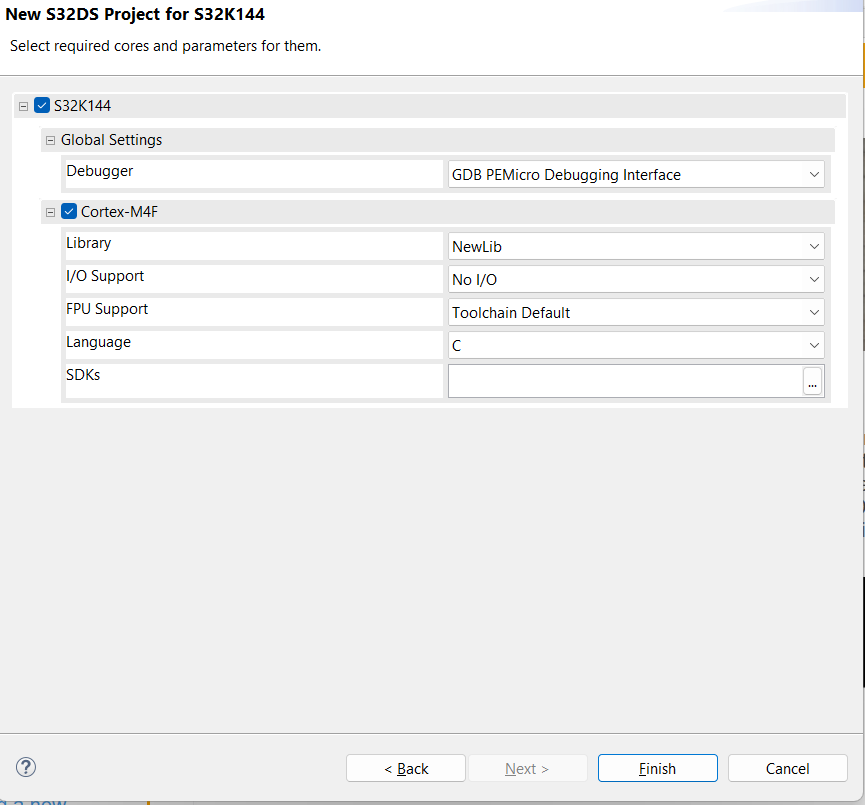This screenshot has width=865, height=805.
Task: Toggle the Cortex-M4F core checkbox
Action: 69,212
